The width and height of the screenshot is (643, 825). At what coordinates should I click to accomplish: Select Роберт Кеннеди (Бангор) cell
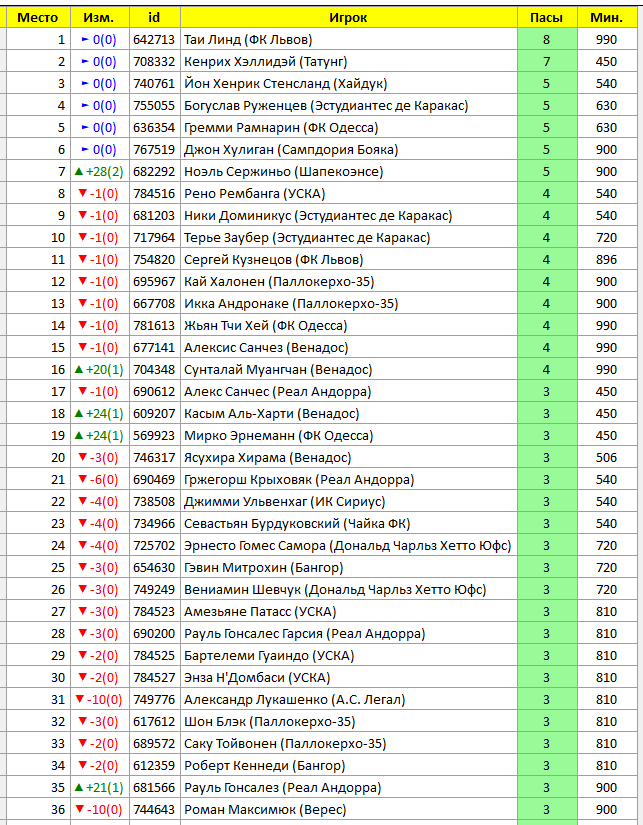349,766
